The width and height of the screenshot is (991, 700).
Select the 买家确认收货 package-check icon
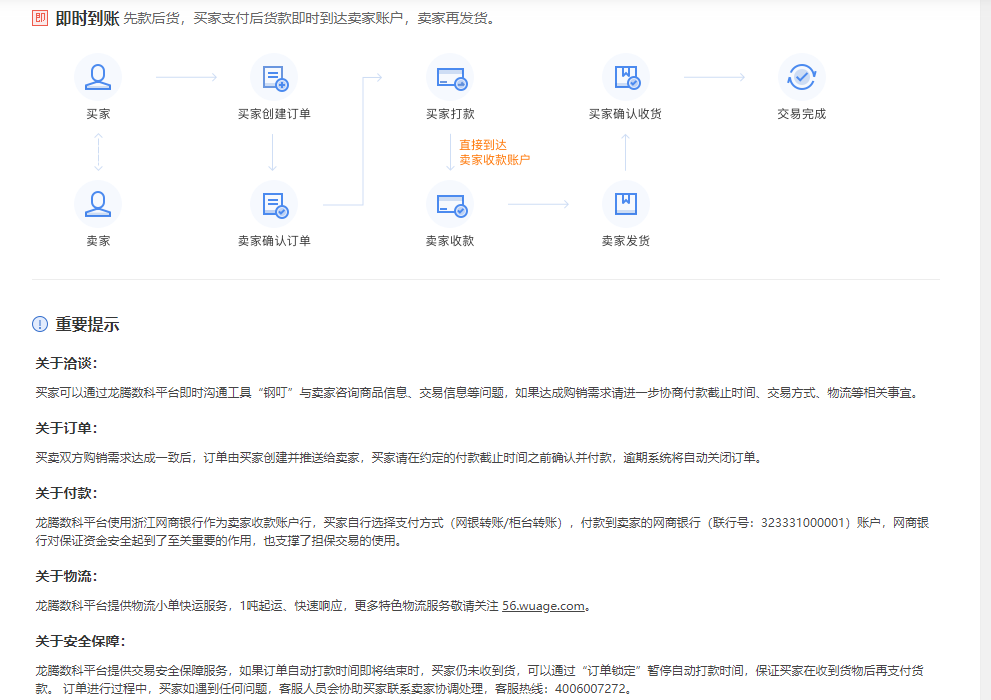(x=626, y=77)
